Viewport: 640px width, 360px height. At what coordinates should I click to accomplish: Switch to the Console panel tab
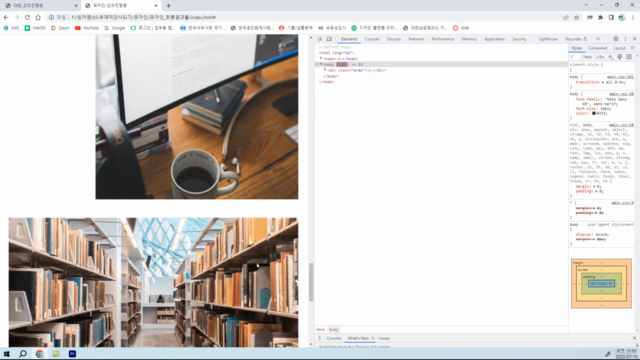[371, 39]
